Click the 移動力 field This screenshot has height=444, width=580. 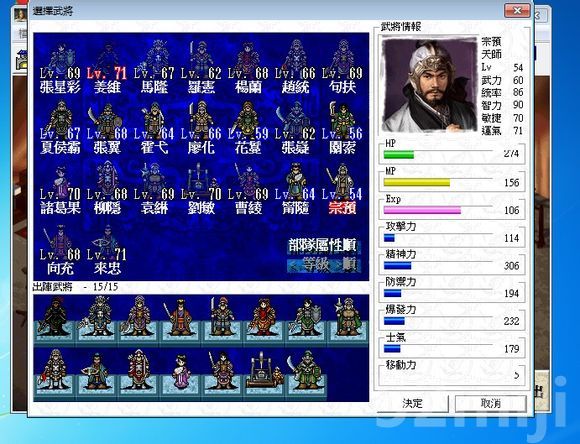point(452,372)
